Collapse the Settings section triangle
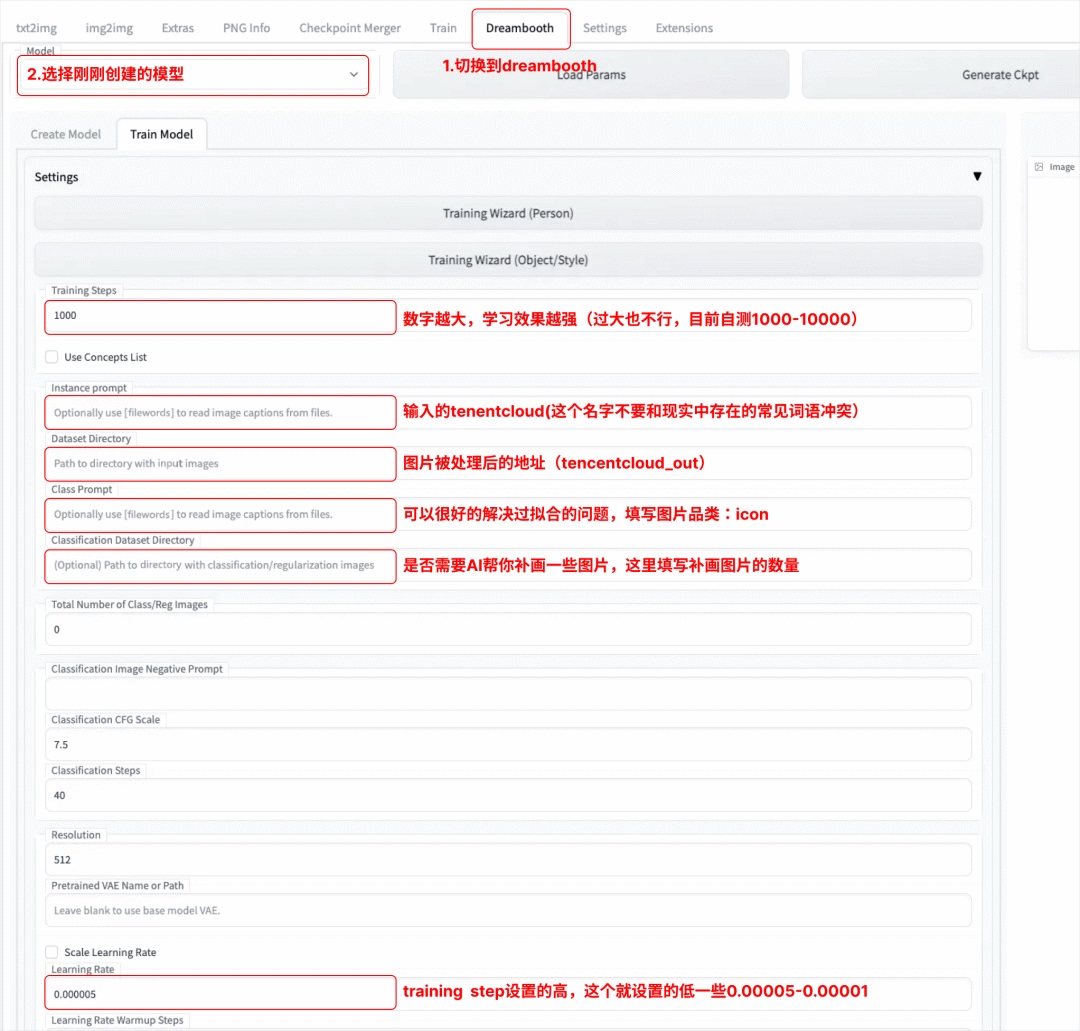 pyautogui.click(x=977, y=177)
